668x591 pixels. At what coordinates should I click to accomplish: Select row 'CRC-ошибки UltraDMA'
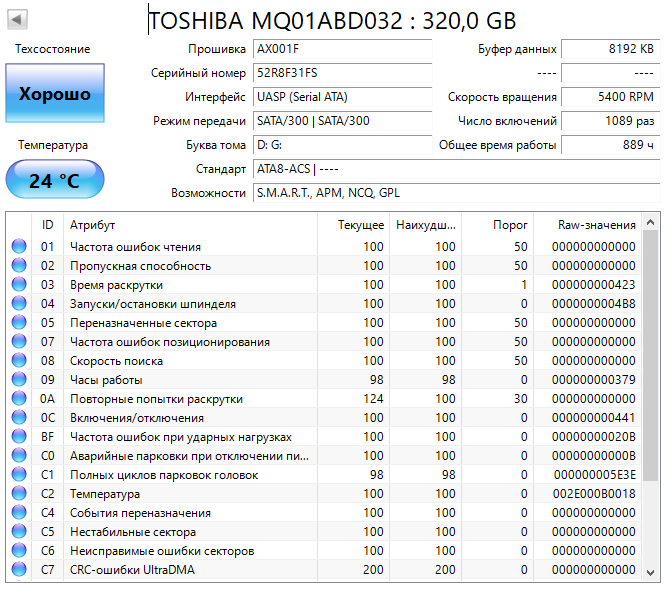[324, 570]
